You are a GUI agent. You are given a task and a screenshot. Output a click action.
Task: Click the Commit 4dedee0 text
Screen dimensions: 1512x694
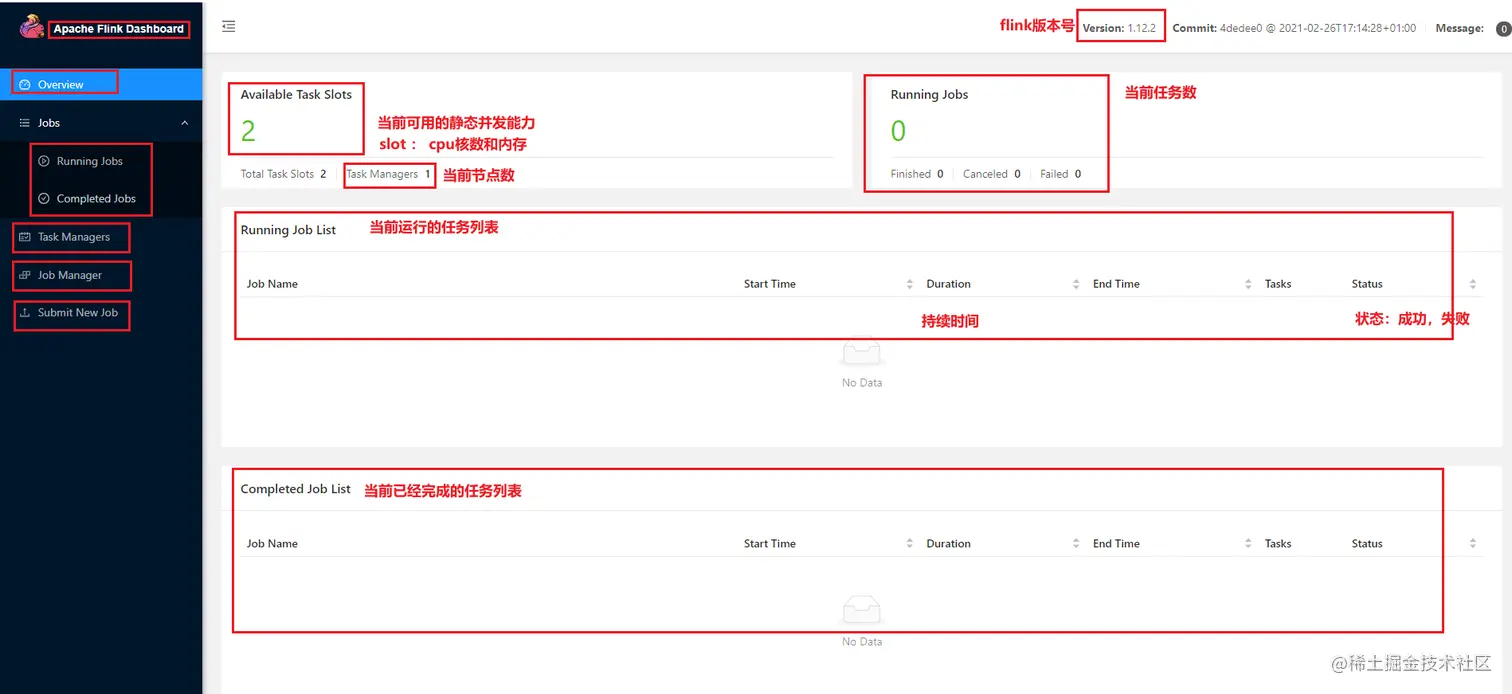(1294, 28)
